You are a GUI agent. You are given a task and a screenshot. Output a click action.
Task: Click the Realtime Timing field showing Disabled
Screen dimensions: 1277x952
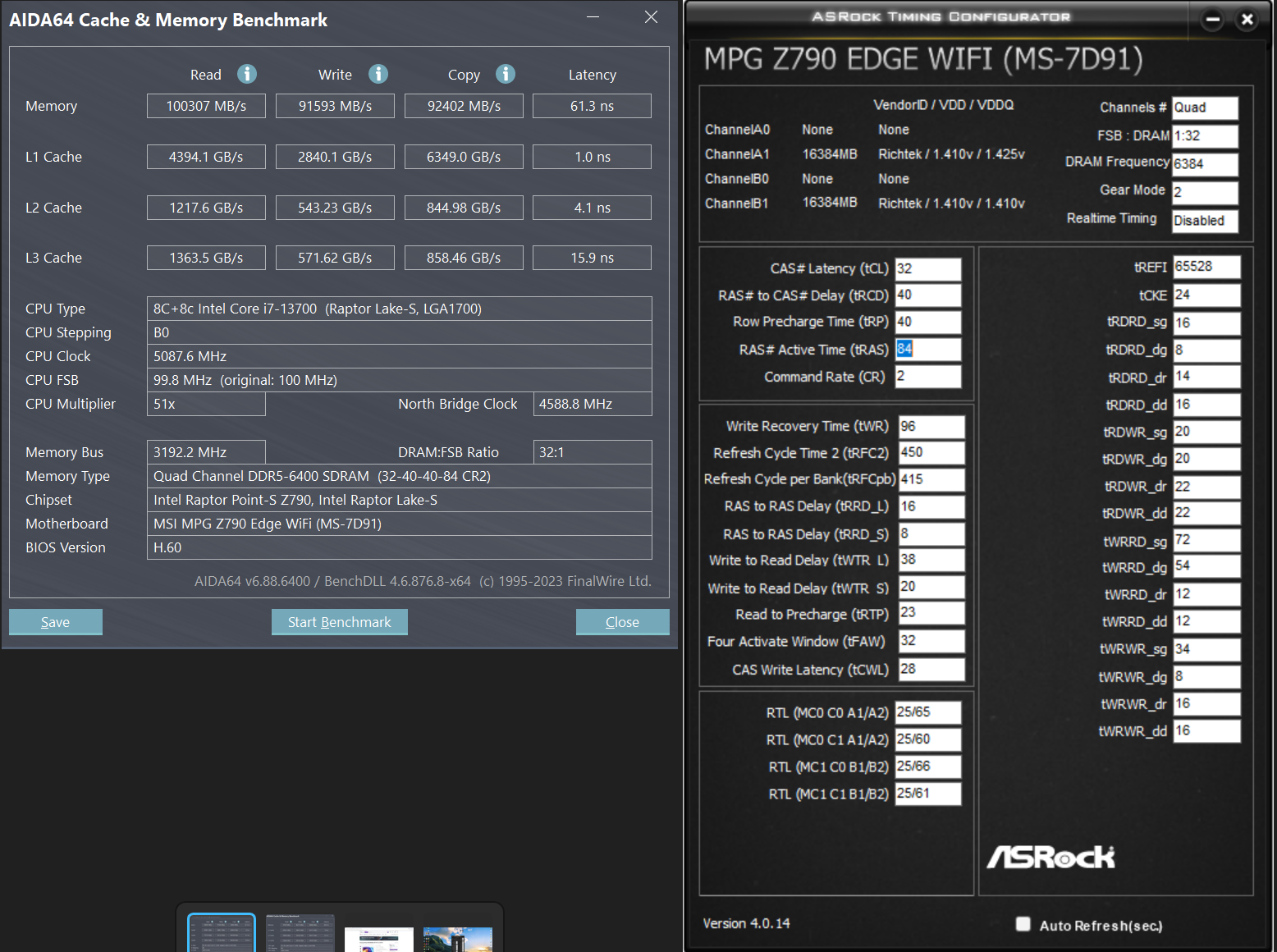pos(1205,221)
